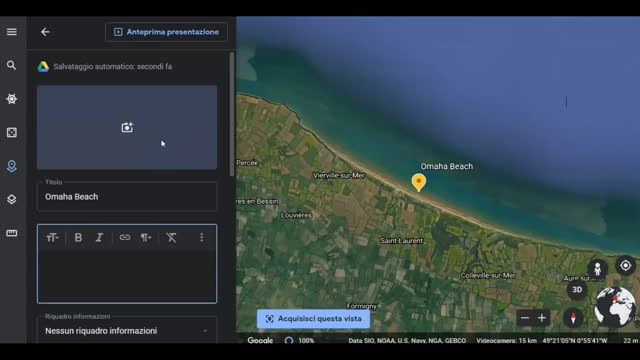The width and height of the screenshot is (640, 360).
Task: Expand 'Nessun riquadro informazioni' dropdown
Action: point(127,331)
